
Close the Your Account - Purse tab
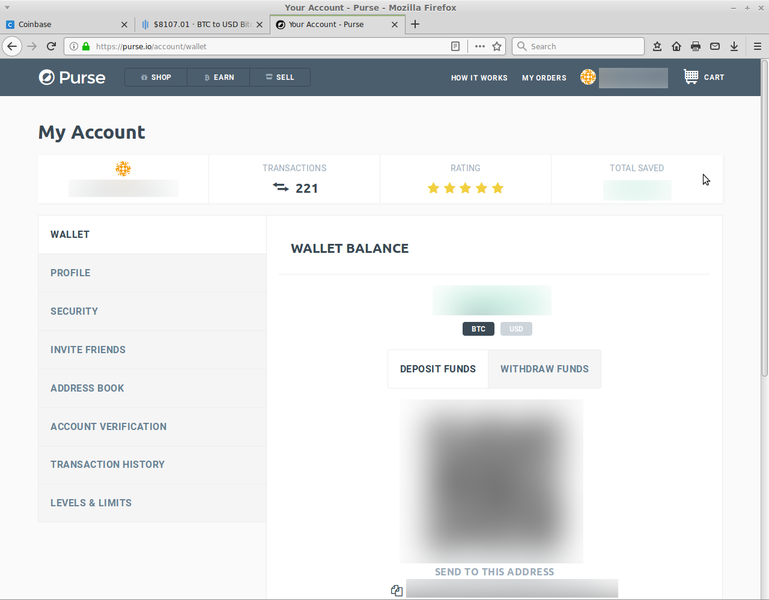pos(394,25)
